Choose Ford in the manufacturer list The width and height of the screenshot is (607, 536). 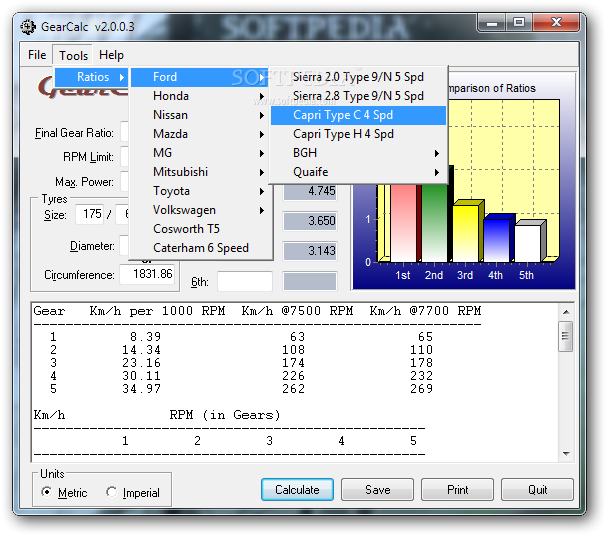coord(200,77)
